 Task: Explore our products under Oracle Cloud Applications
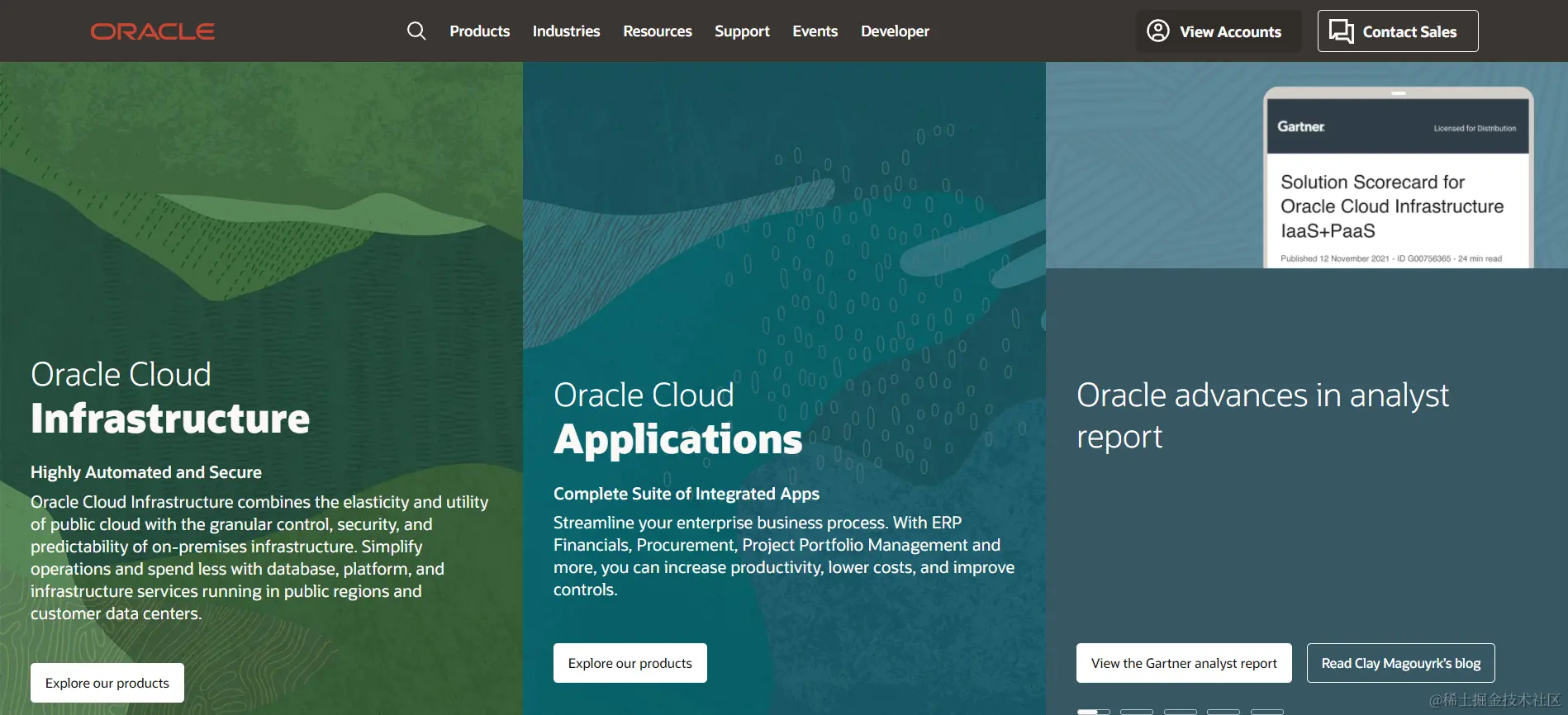(630, 663)
